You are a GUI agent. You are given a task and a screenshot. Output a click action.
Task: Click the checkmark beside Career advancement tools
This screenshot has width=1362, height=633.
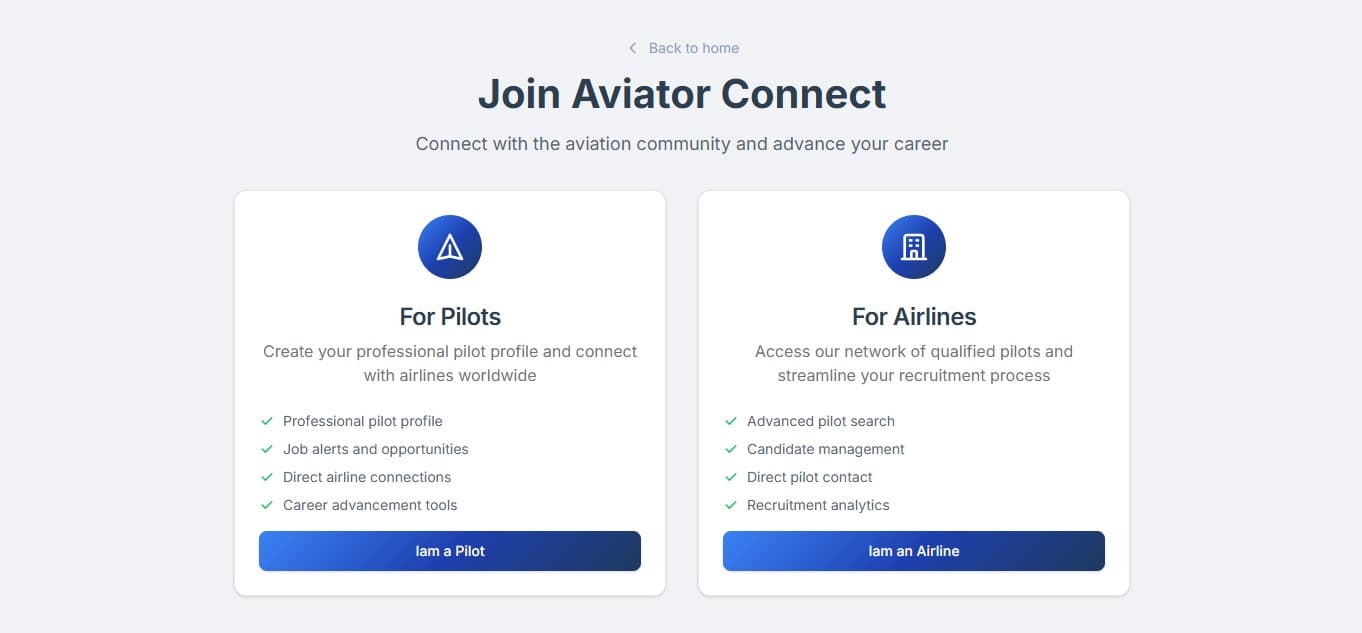267,505
